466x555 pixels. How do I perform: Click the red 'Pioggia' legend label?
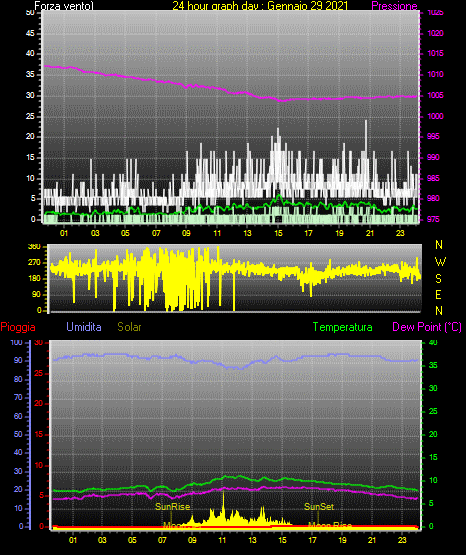click(x=18, y=327)
